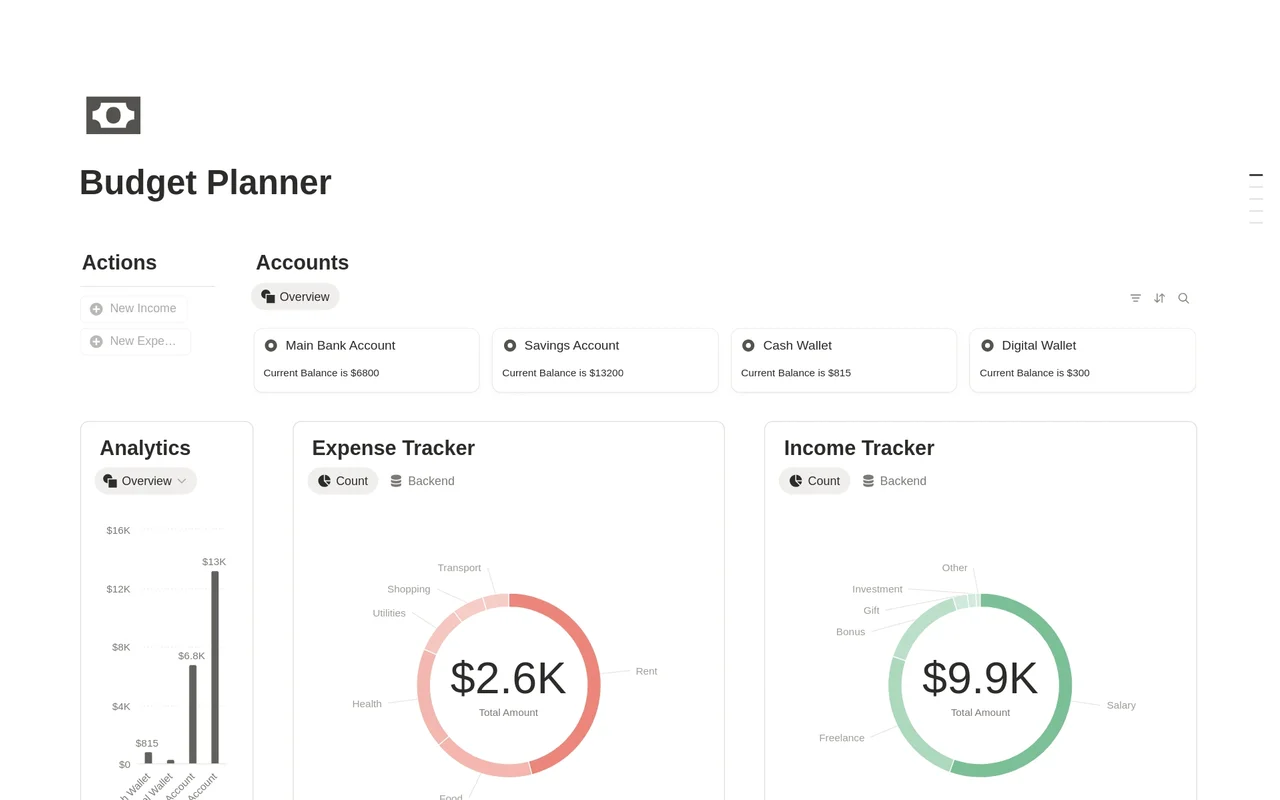This screenshot has width=1280, height=800.
Task: Click the Budget Planner page title
Action: (x=205, y=183)
